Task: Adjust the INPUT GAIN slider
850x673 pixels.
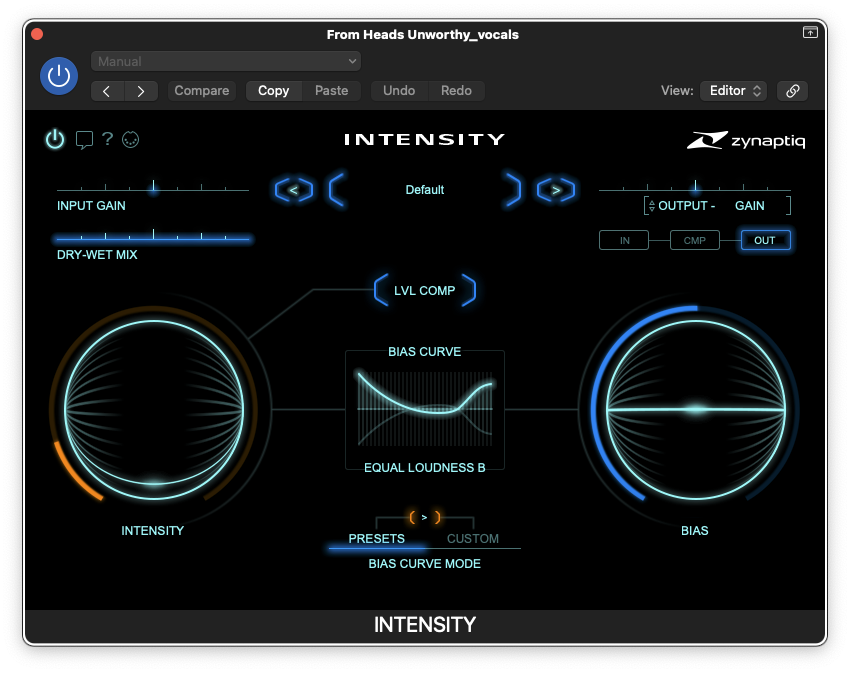Action: click(x=153, y=188)
